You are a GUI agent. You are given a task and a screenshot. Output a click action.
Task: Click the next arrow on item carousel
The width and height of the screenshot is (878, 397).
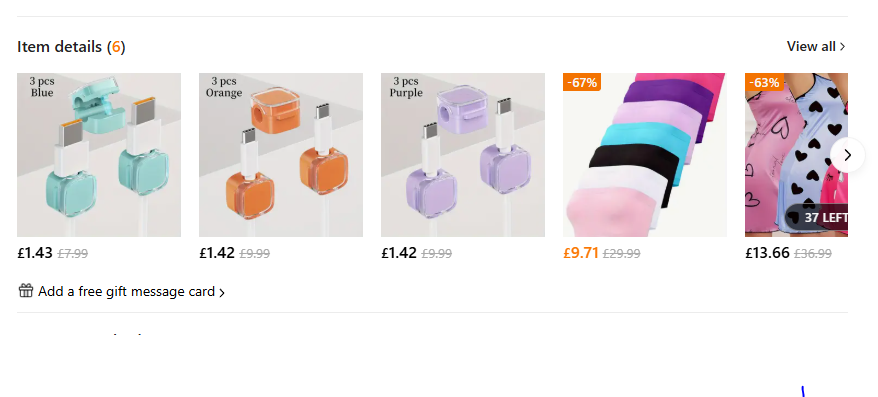pyautogui.click(x=847, y=155)
